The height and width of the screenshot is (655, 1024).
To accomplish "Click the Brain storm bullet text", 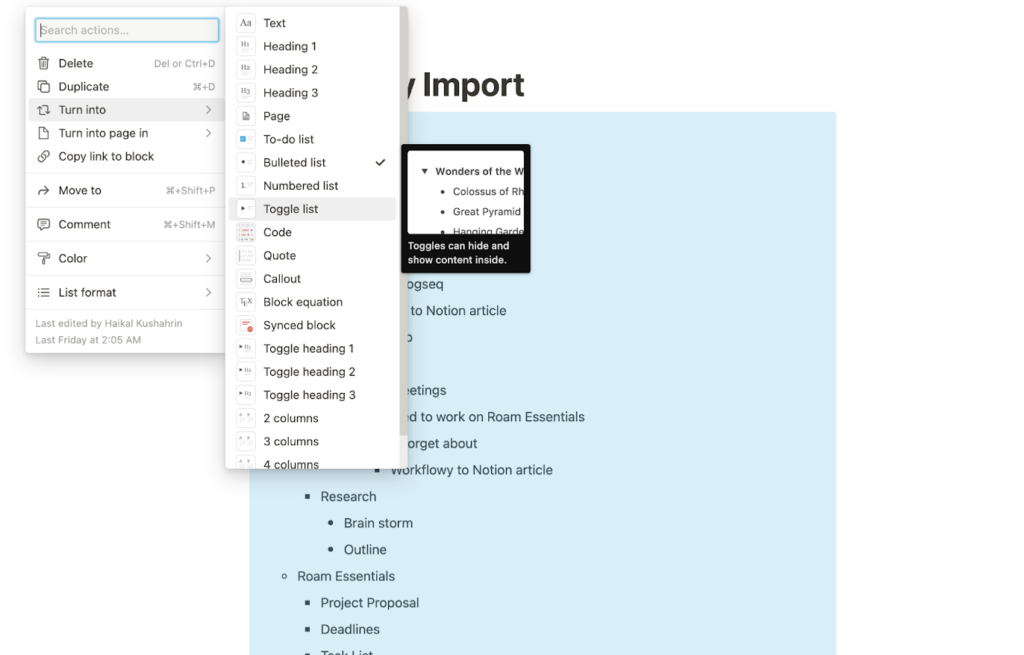I will [378, 523].
